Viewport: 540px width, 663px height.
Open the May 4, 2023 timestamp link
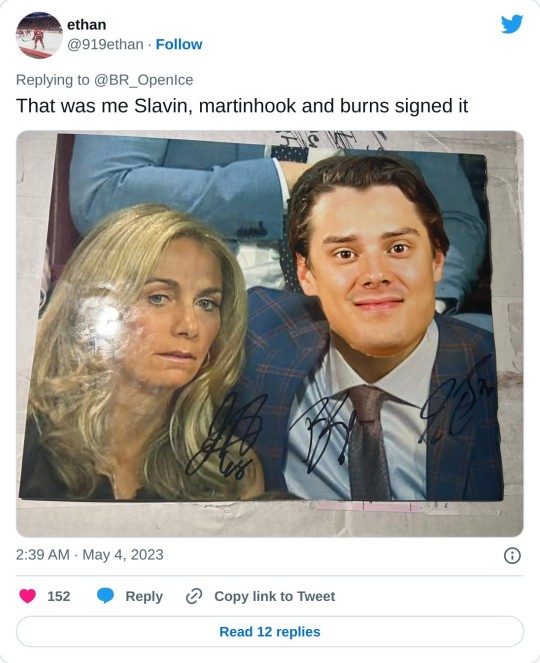[123, 554]
